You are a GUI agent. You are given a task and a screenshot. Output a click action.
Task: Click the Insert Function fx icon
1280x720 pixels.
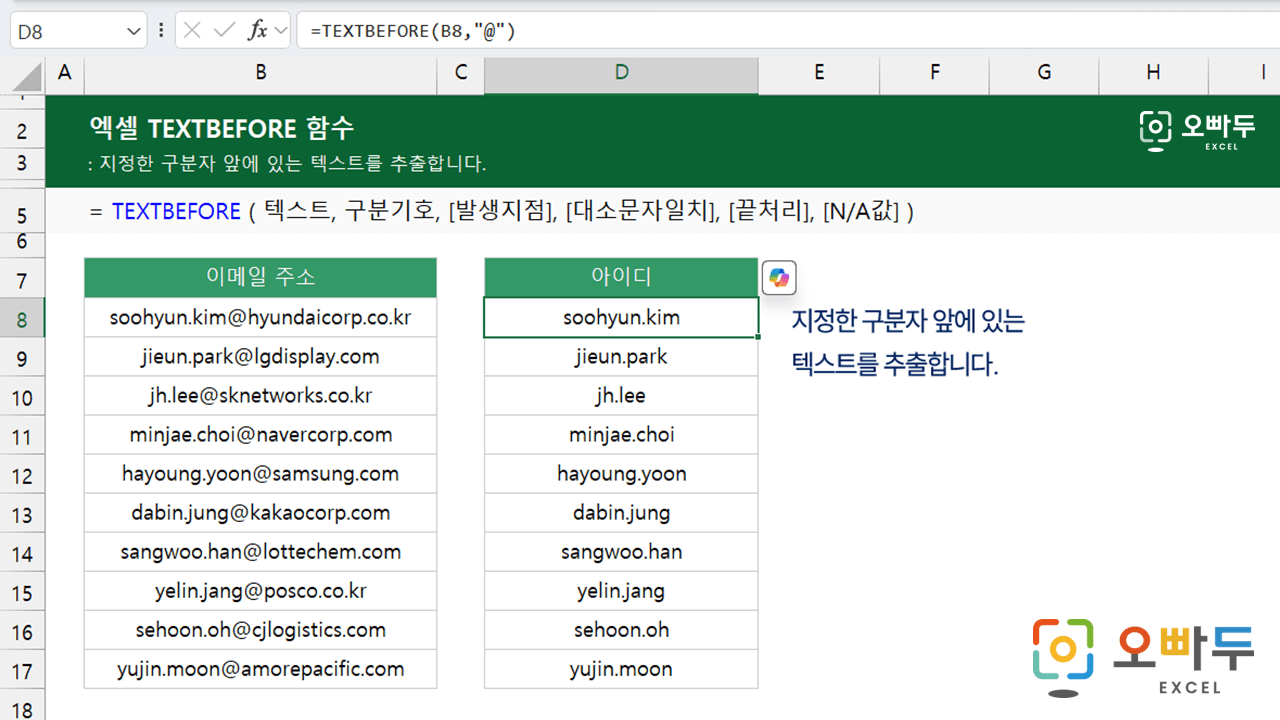[257, 31]
